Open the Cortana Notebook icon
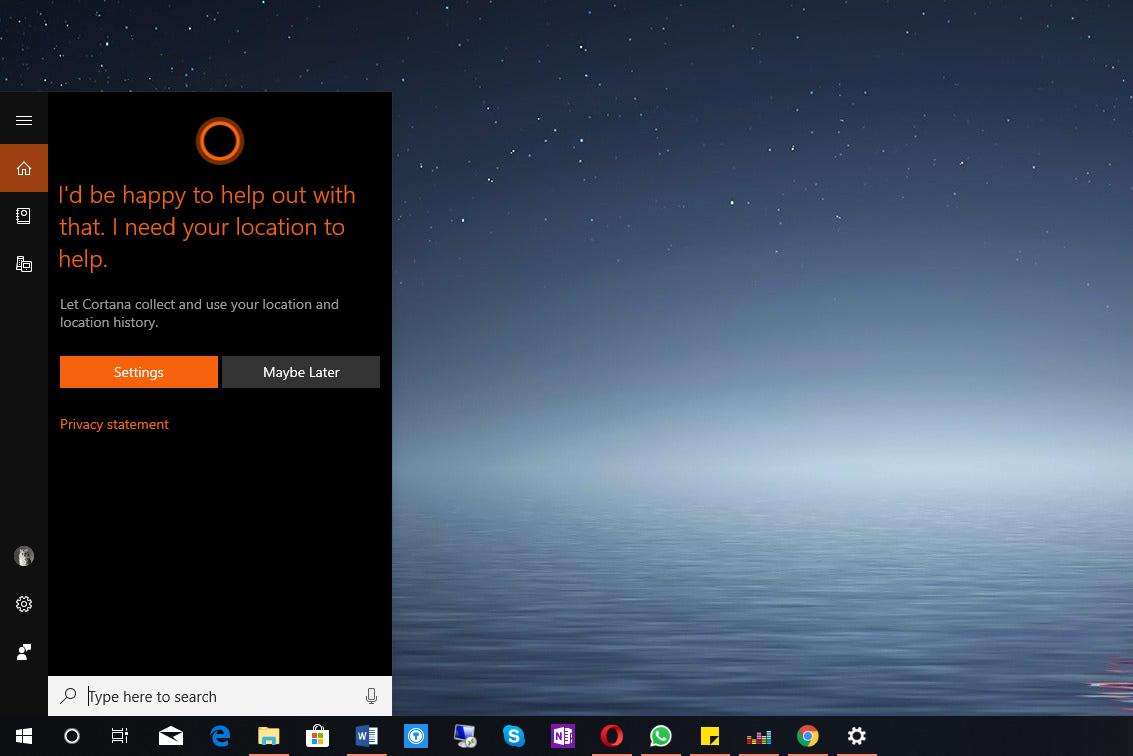 24,216
